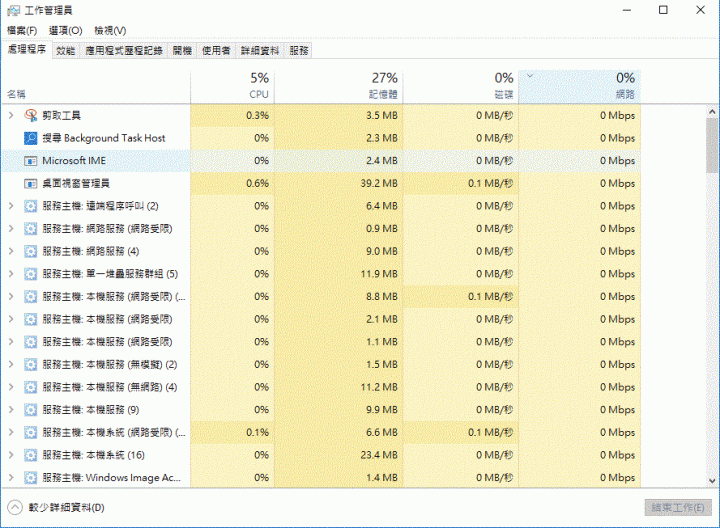720x528 pixels.
Task: Click gear icon of 服務主機: 本機服務 (9)
Action: point(30,410)
